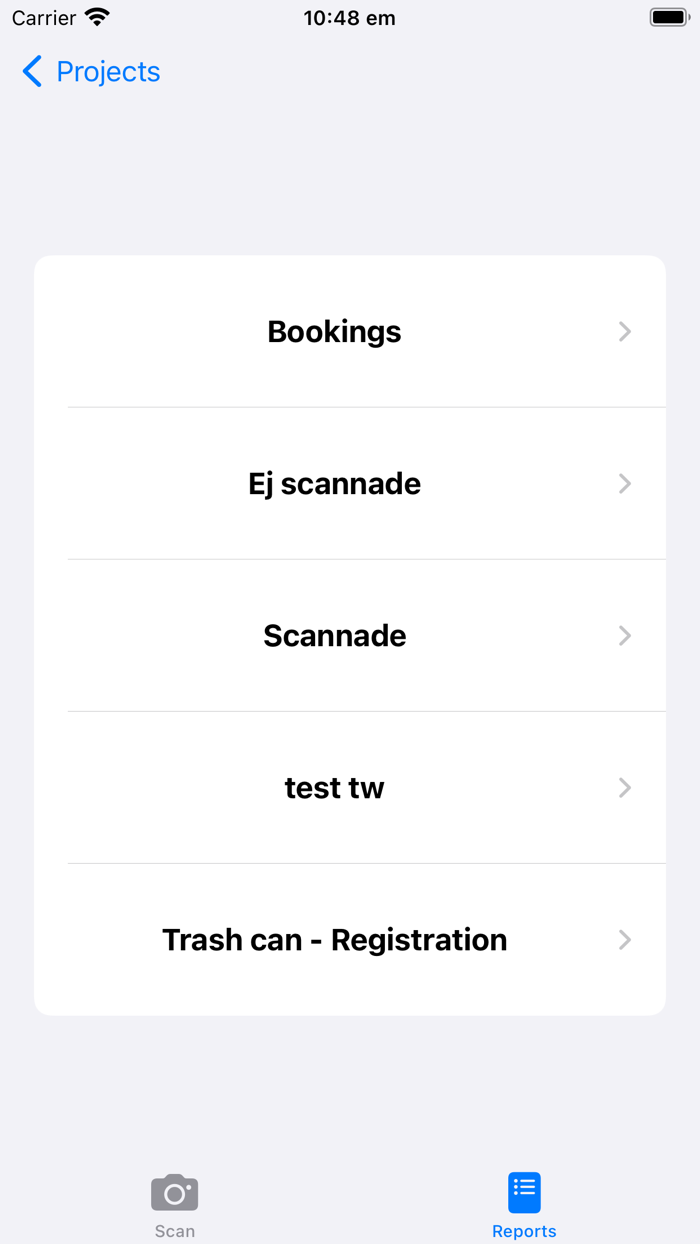The width and height of the screenshot is (700, 1244).
Task: Select the Ej scannade report entry
Action: click(334, 483)
